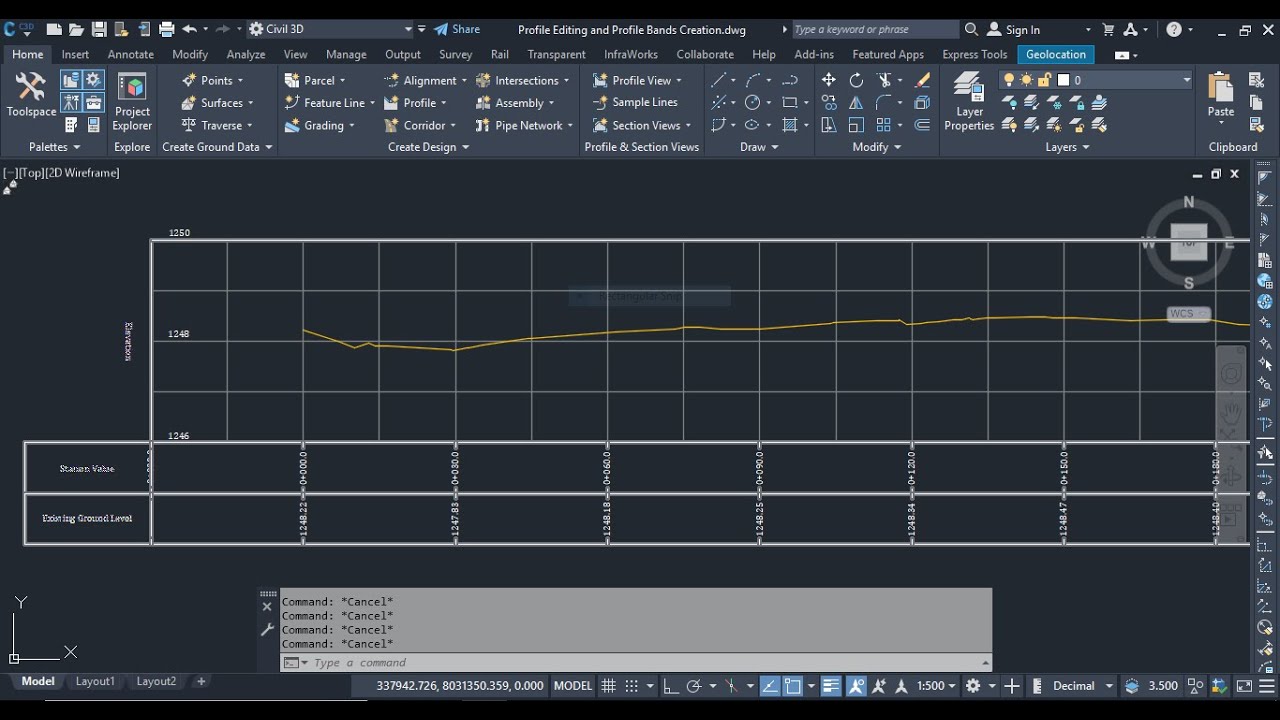The width and height of the screenshot is (1280, 720).
Task: Toggle drawing grid display
Action: pyautogui.click(x=608, y=686)
